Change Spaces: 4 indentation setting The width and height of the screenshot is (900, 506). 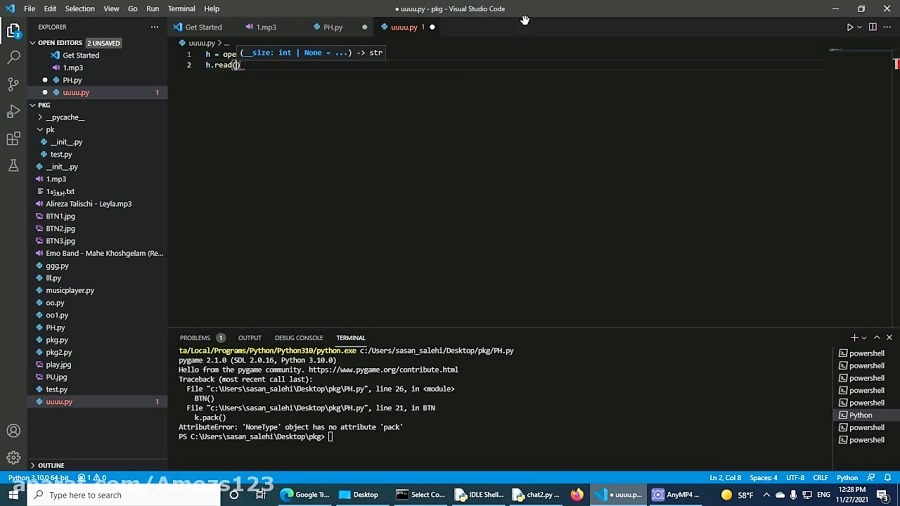(763, 477)
